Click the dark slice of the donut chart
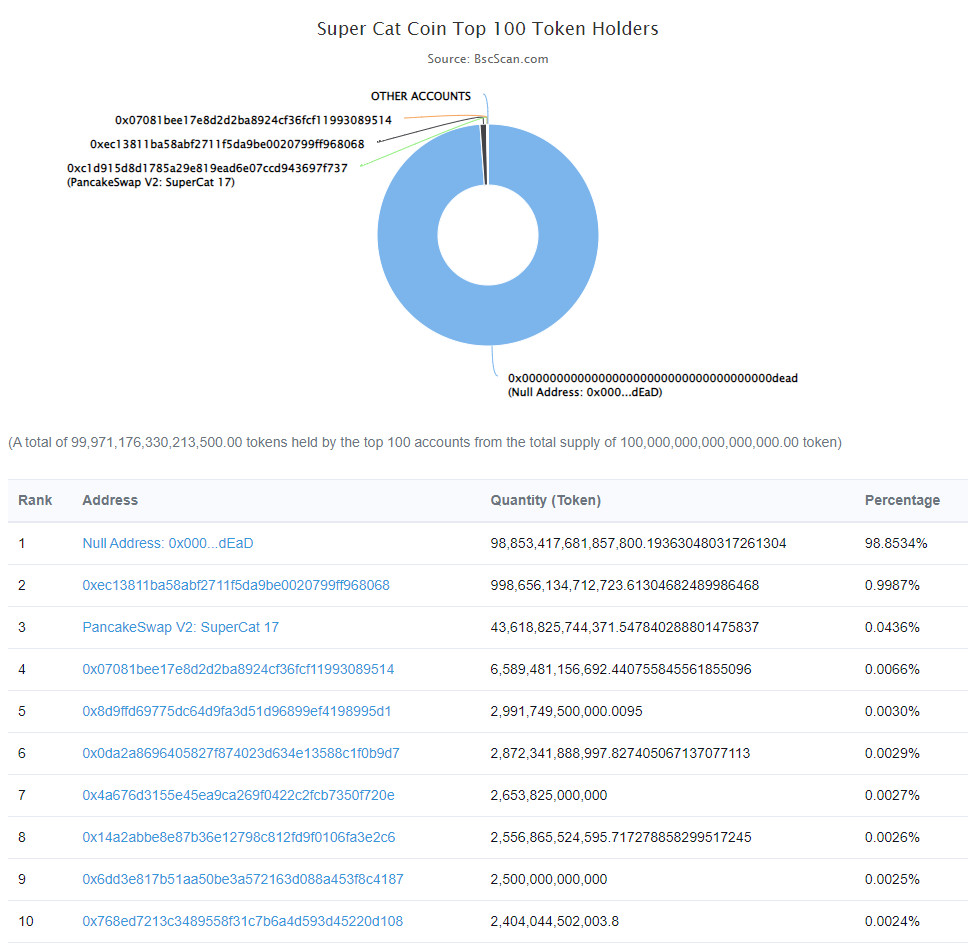 [x=483, y=154]
